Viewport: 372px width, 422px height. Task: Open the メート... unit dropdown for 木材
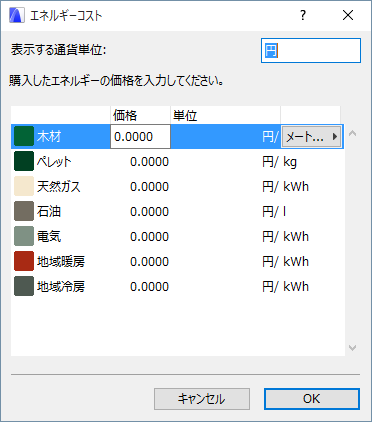311,136
